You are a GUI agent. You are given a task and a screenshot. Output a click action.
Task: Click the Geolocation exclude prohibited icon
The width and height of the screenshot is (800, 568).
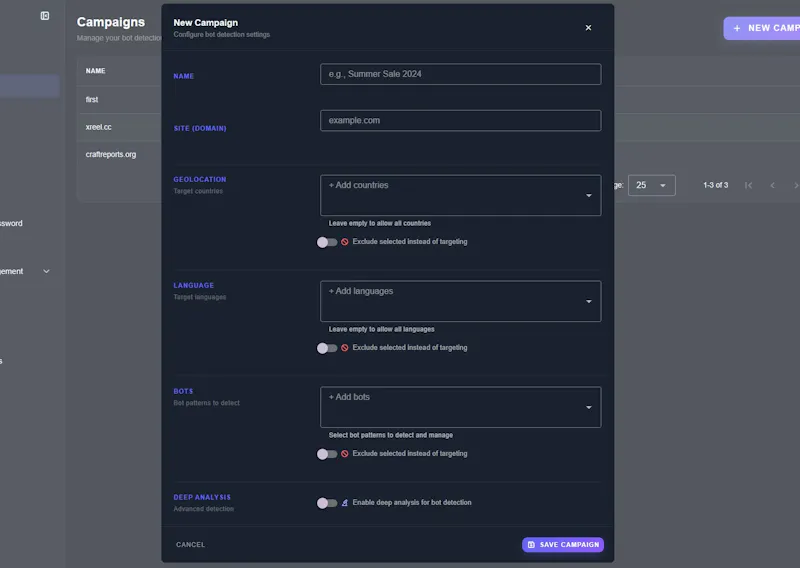345,242
